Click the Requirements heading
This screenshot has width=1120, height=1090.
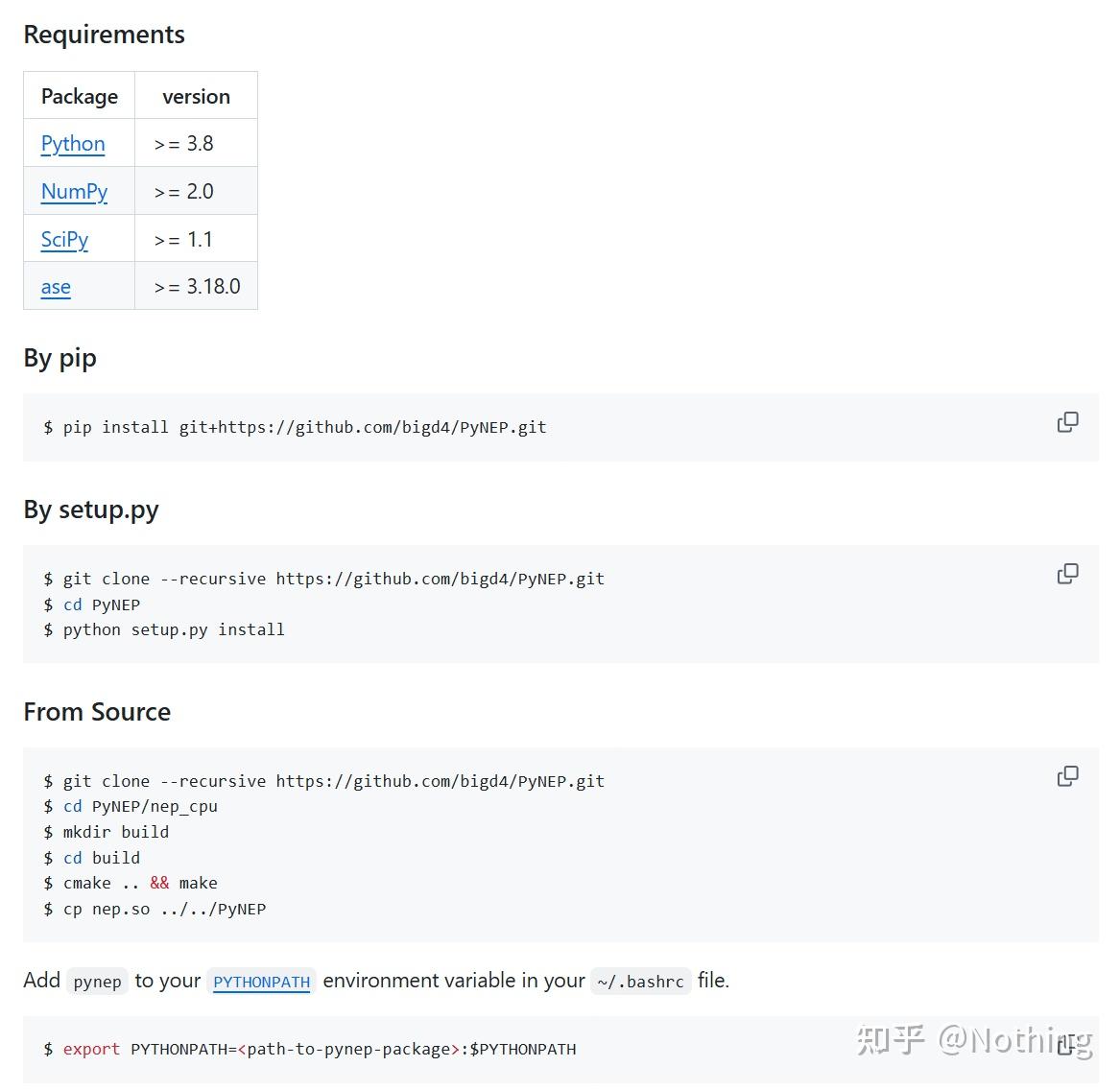pyautogui.click(x=104, y=35)
